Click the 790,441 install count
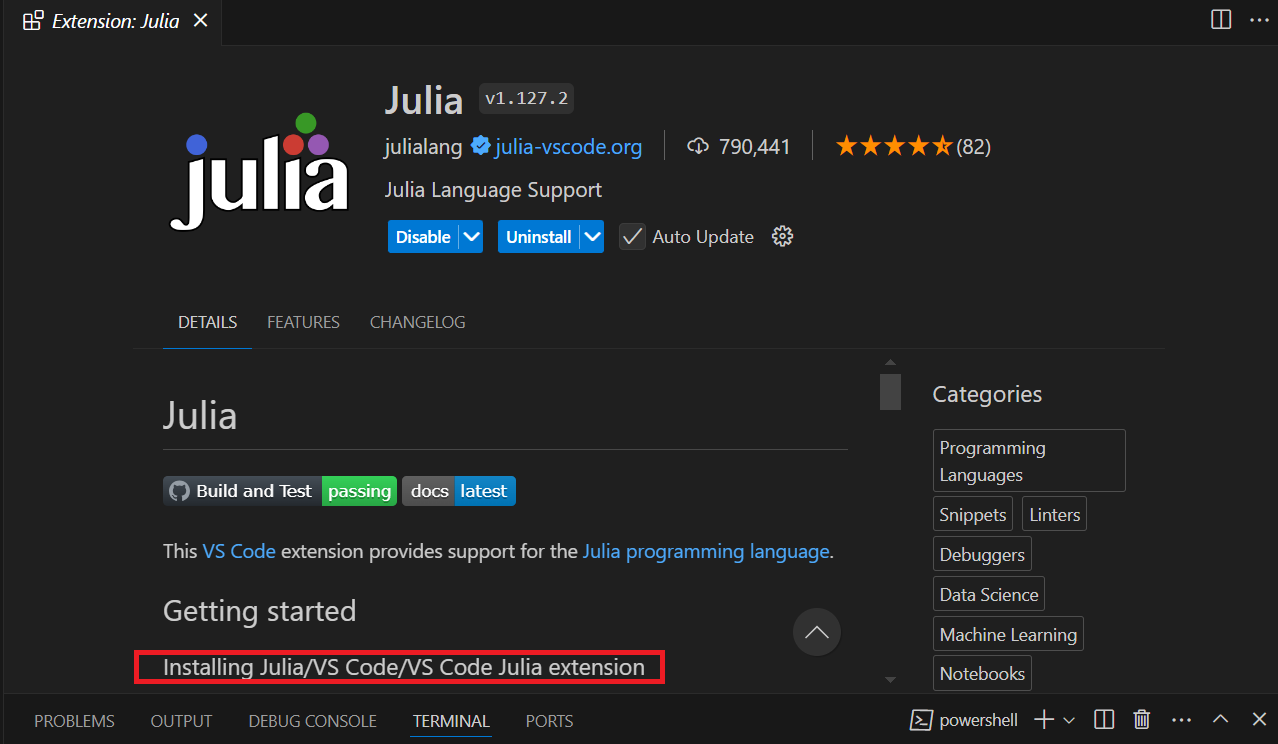The width and height of the screenshot is (1278, 744). click(754, 147)
